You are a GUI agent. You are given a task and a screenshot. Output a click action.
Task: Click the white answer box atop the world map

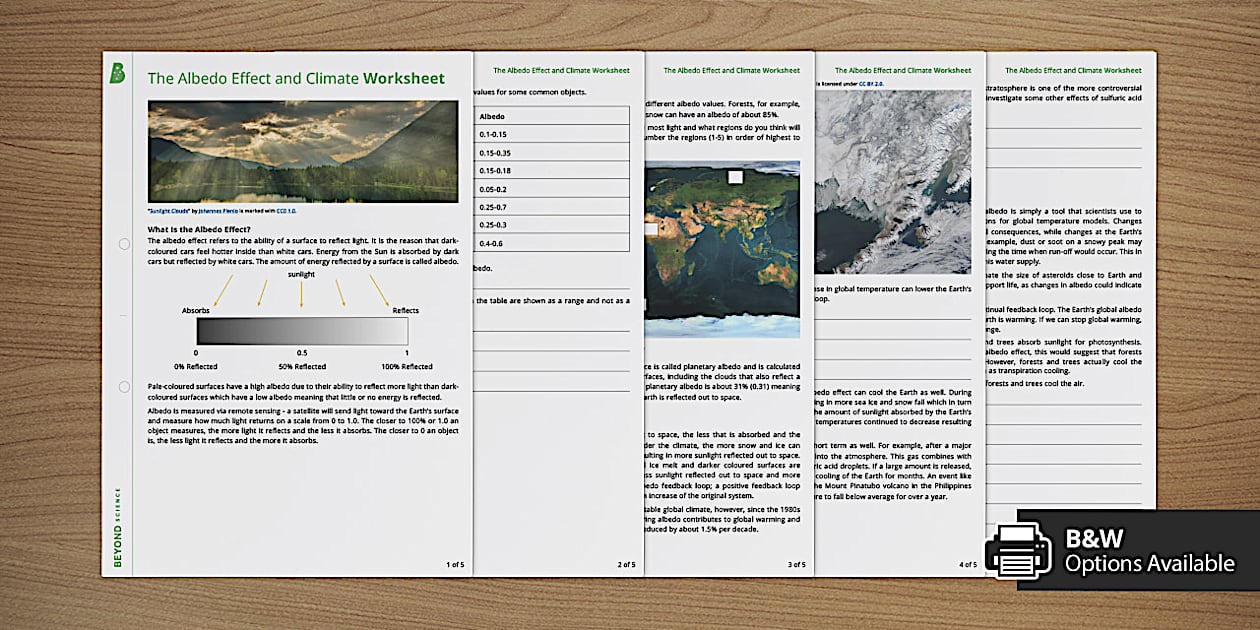click(x=736, y=177)
